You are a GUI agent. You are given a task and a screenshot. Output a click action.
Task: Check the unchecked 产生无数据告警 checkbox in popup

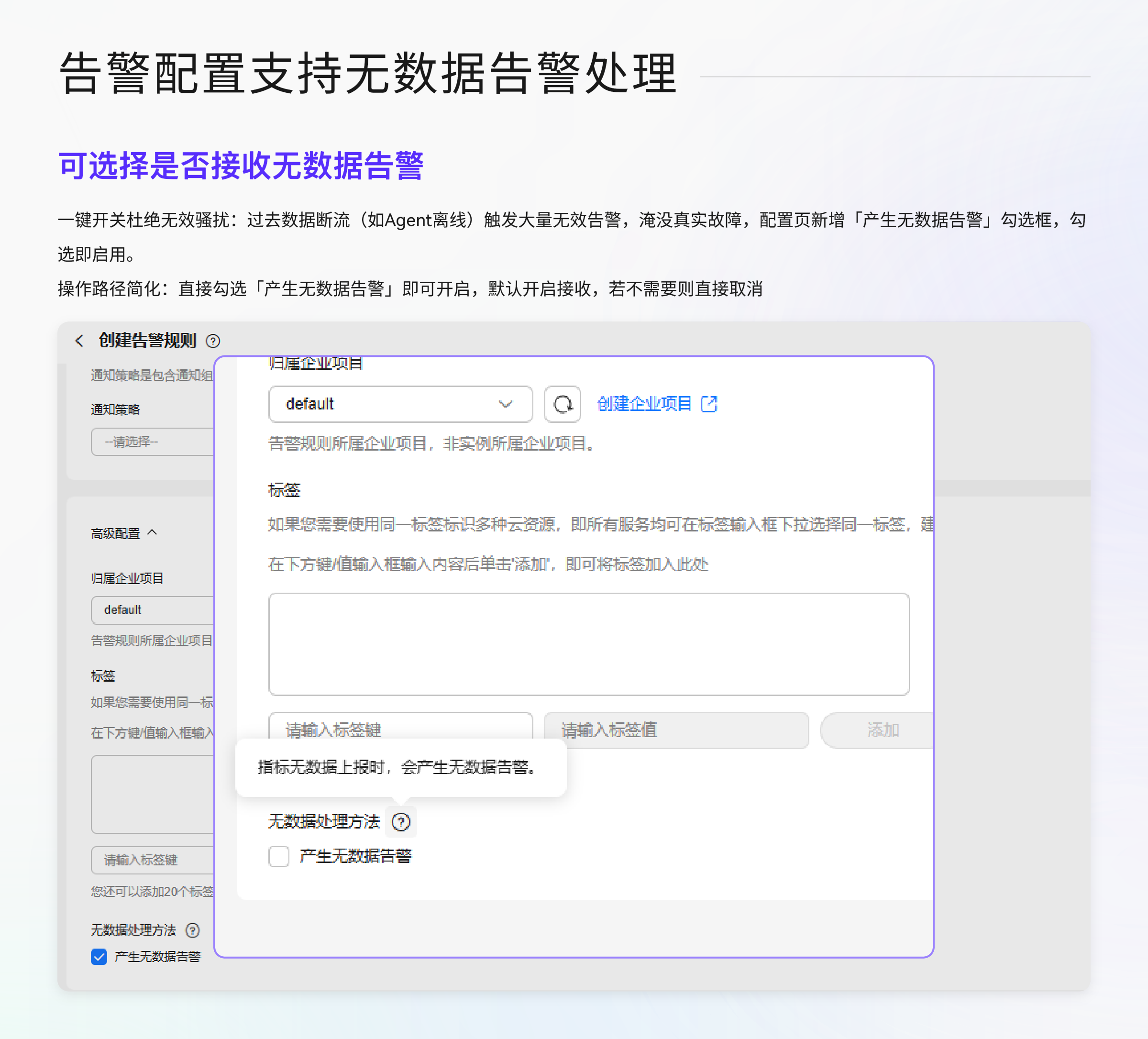click(x=279, y=856)
